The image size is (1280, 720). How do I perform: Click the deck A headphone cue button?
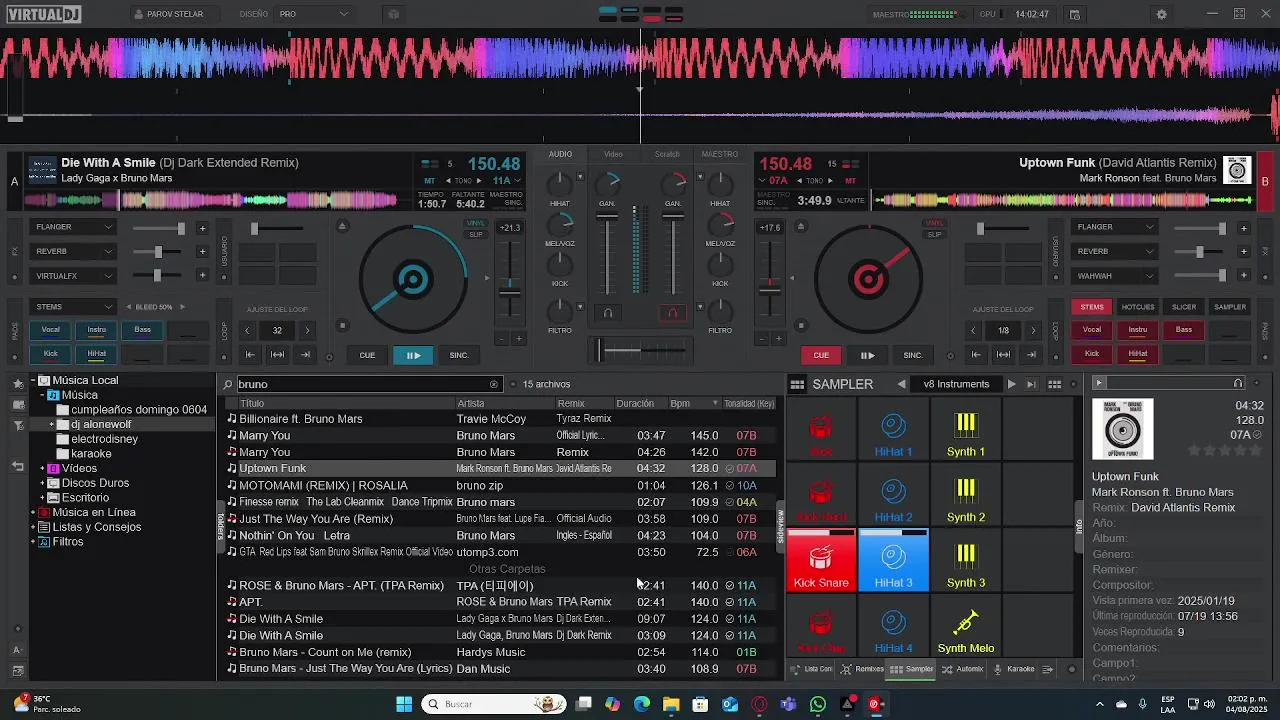pos(607,313)
